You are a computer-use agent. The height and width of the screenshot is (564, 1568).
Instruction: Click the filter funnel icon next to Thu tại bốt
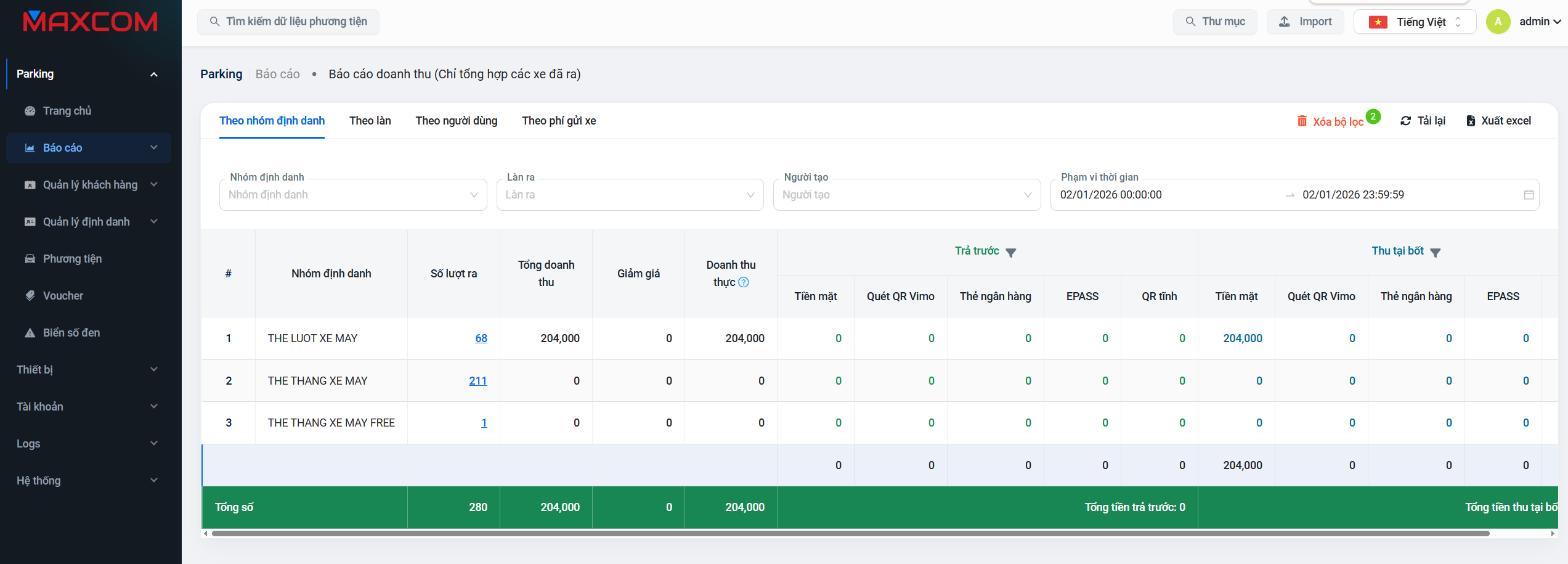pos(1436,253)
